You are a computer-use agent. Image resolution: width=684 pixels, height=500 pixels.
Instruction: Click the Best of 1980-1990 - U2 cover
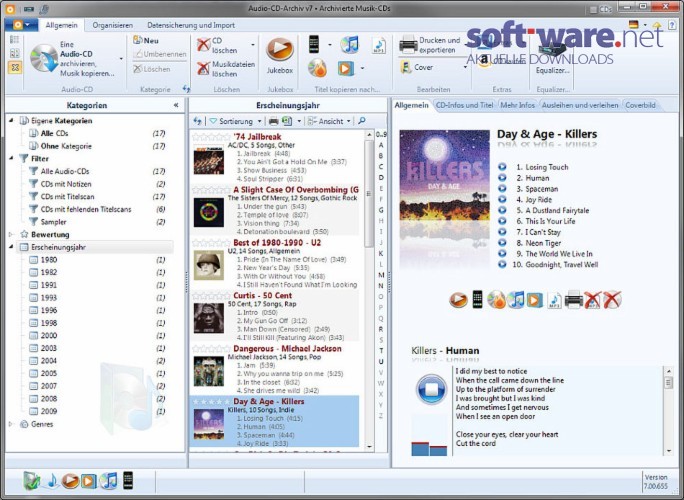209,265
